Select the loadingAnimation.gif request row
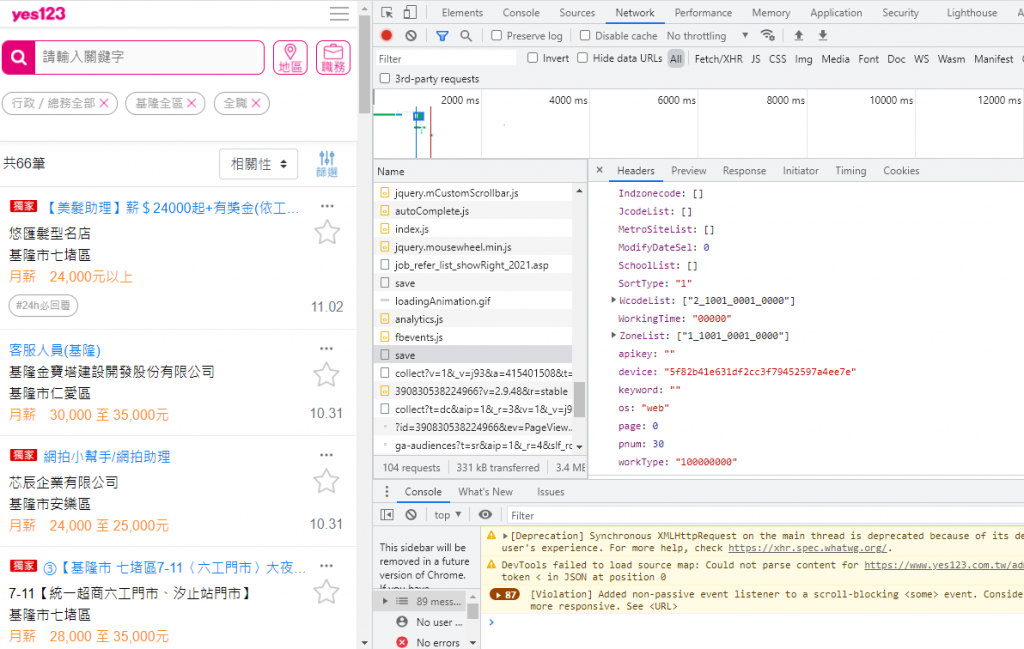 pyautogui.click(x=474, y=301)
